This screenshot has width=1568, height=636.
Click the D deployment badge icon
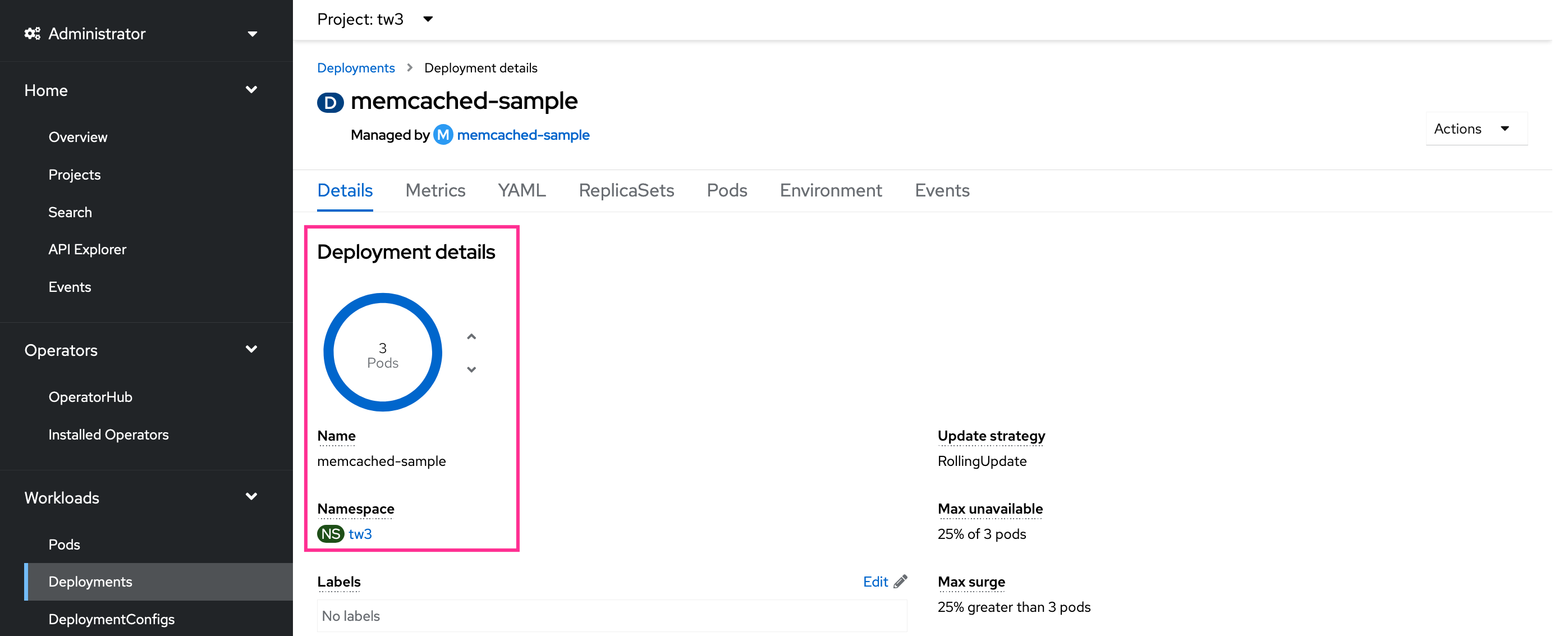[330, 102]
